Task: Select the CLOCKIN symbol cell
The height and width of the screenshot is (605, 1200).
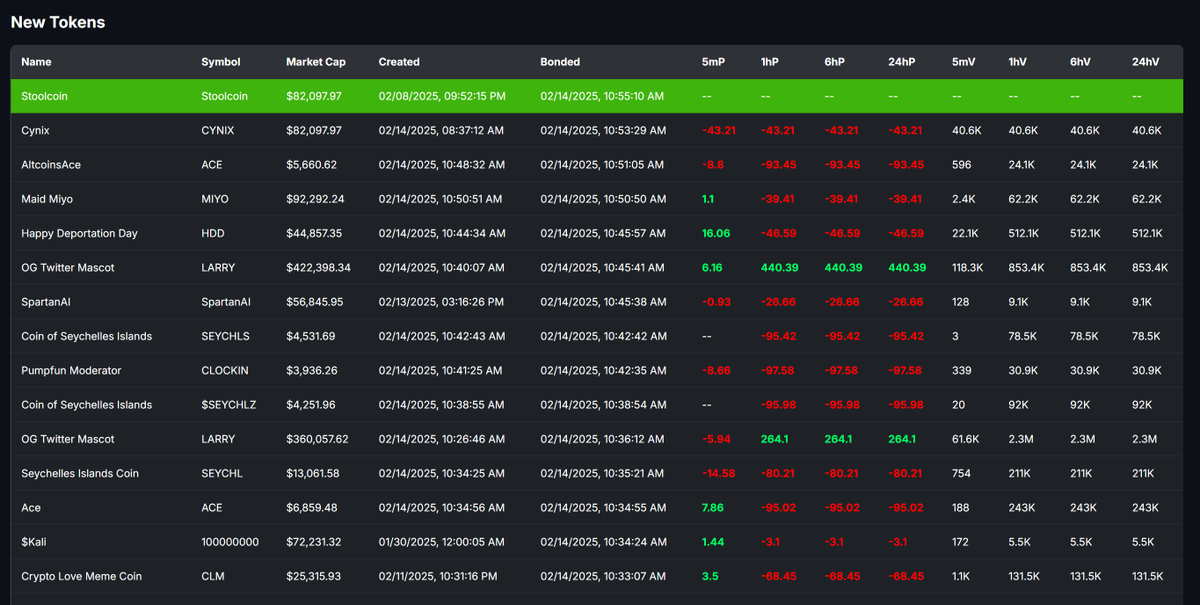Action: (225, 370)
